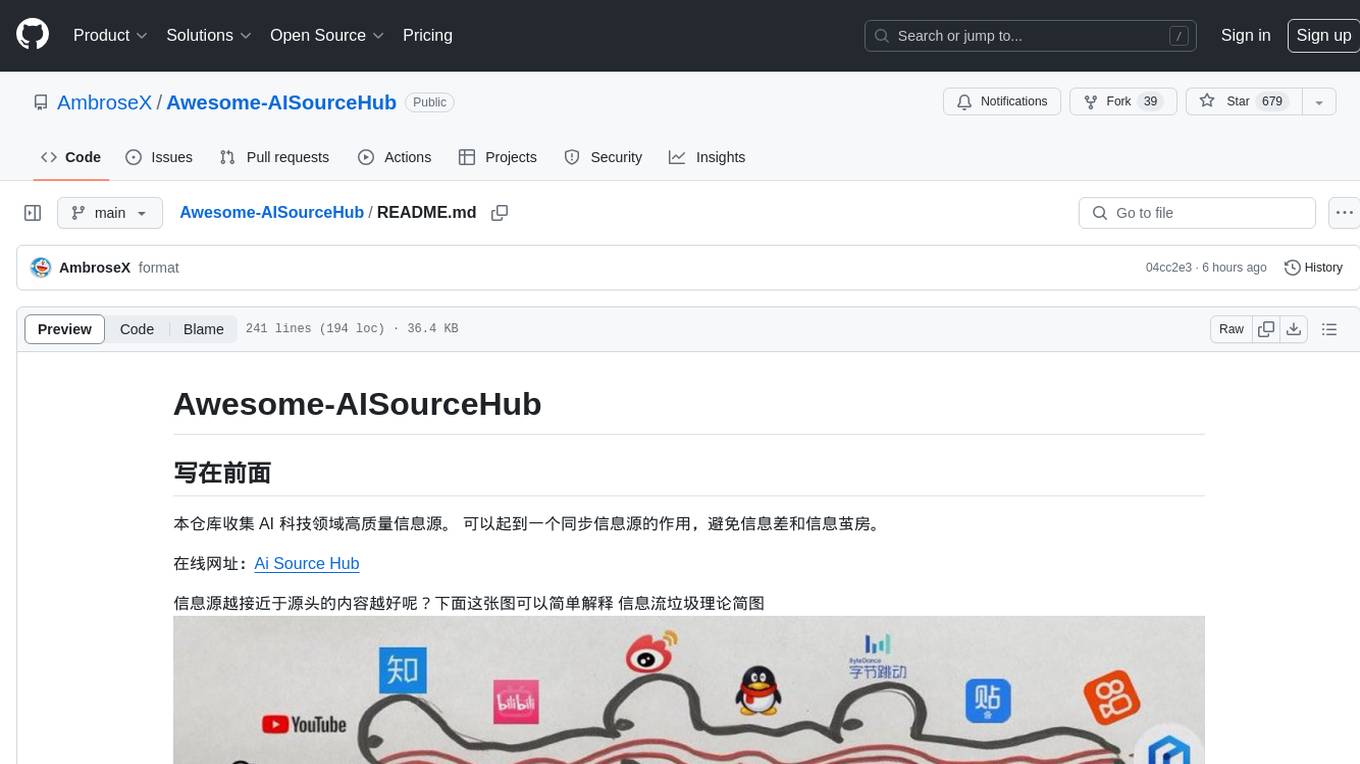Select the Blame view
This screenshot has width=1360, height=764.
coord(204,329)
